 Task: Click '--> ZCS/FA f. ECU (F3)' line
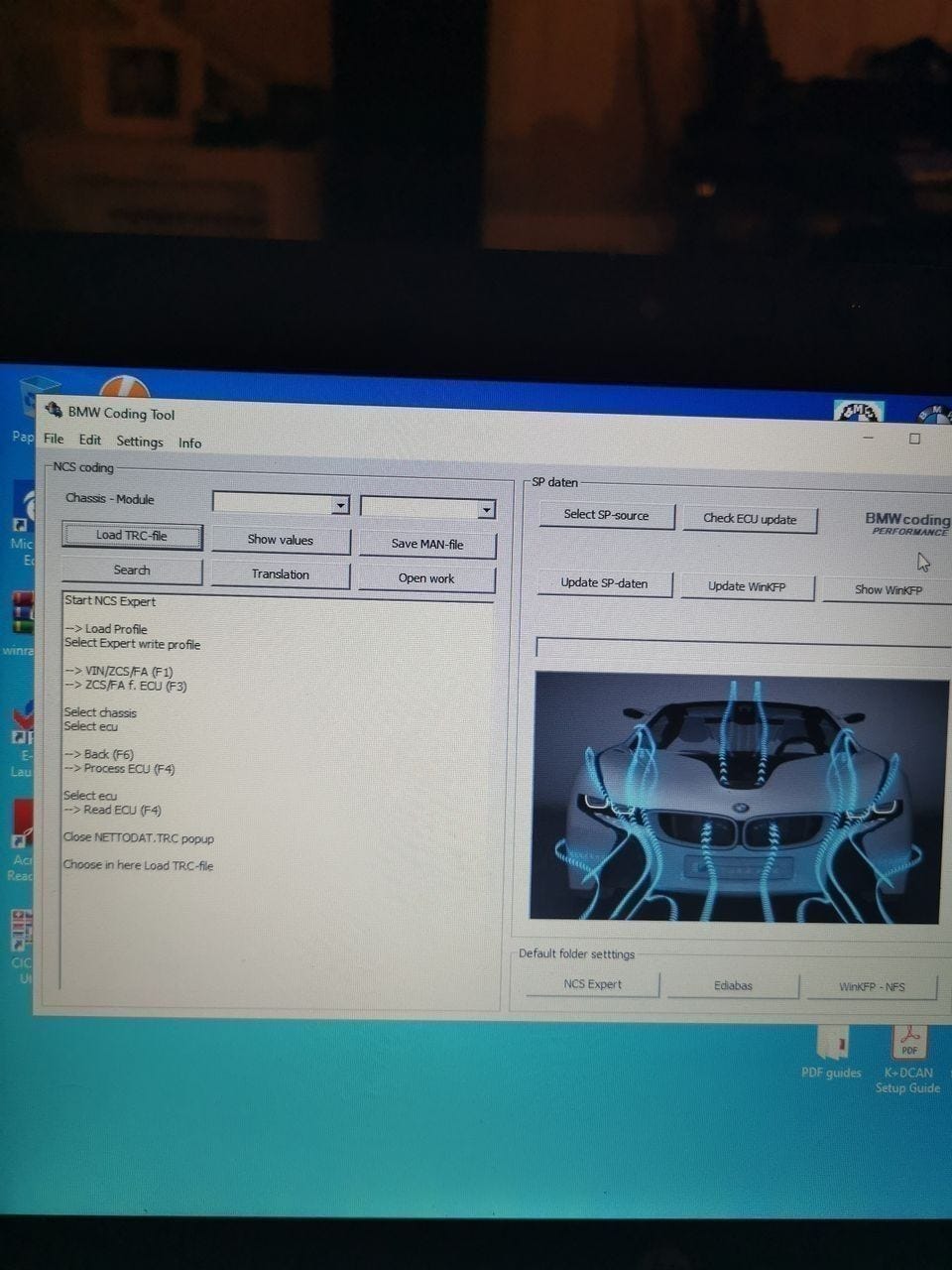[126, 686]
